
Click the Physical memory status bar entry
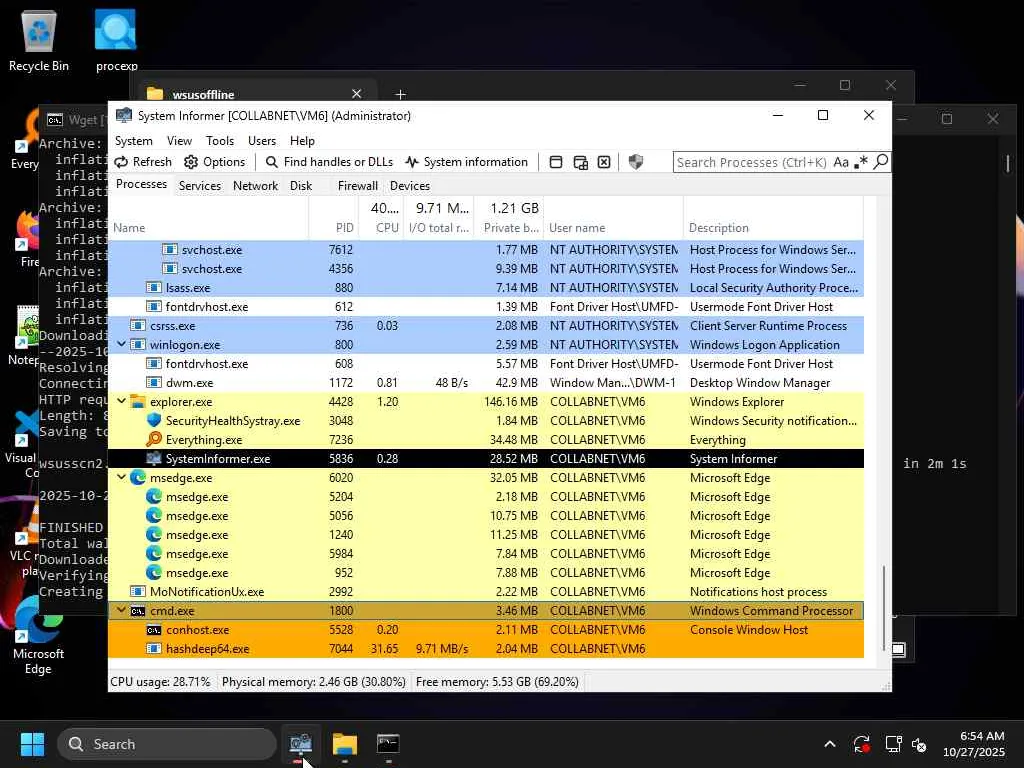(x=313, y=682)
